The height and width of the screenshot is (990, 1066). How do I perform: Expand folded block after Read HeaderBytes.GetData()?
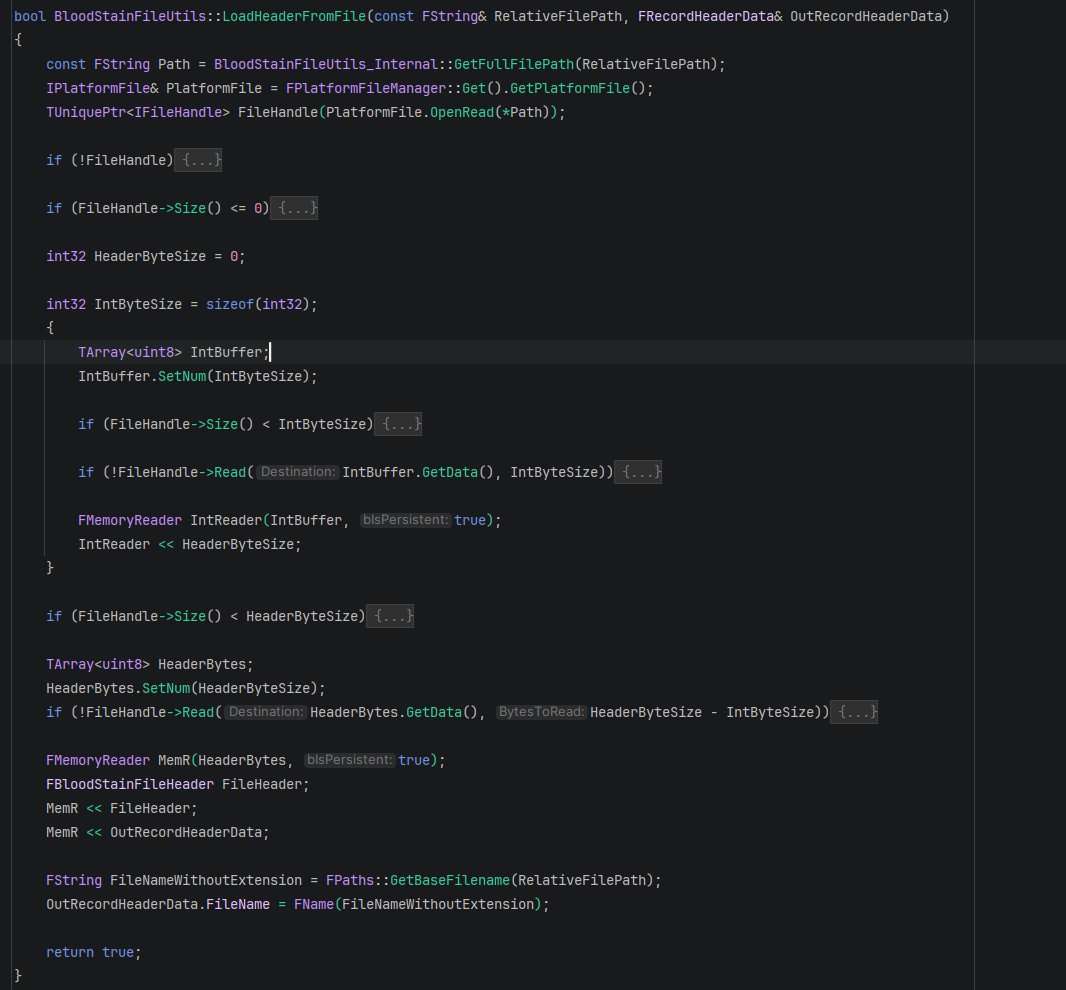(x=854, y=712)
